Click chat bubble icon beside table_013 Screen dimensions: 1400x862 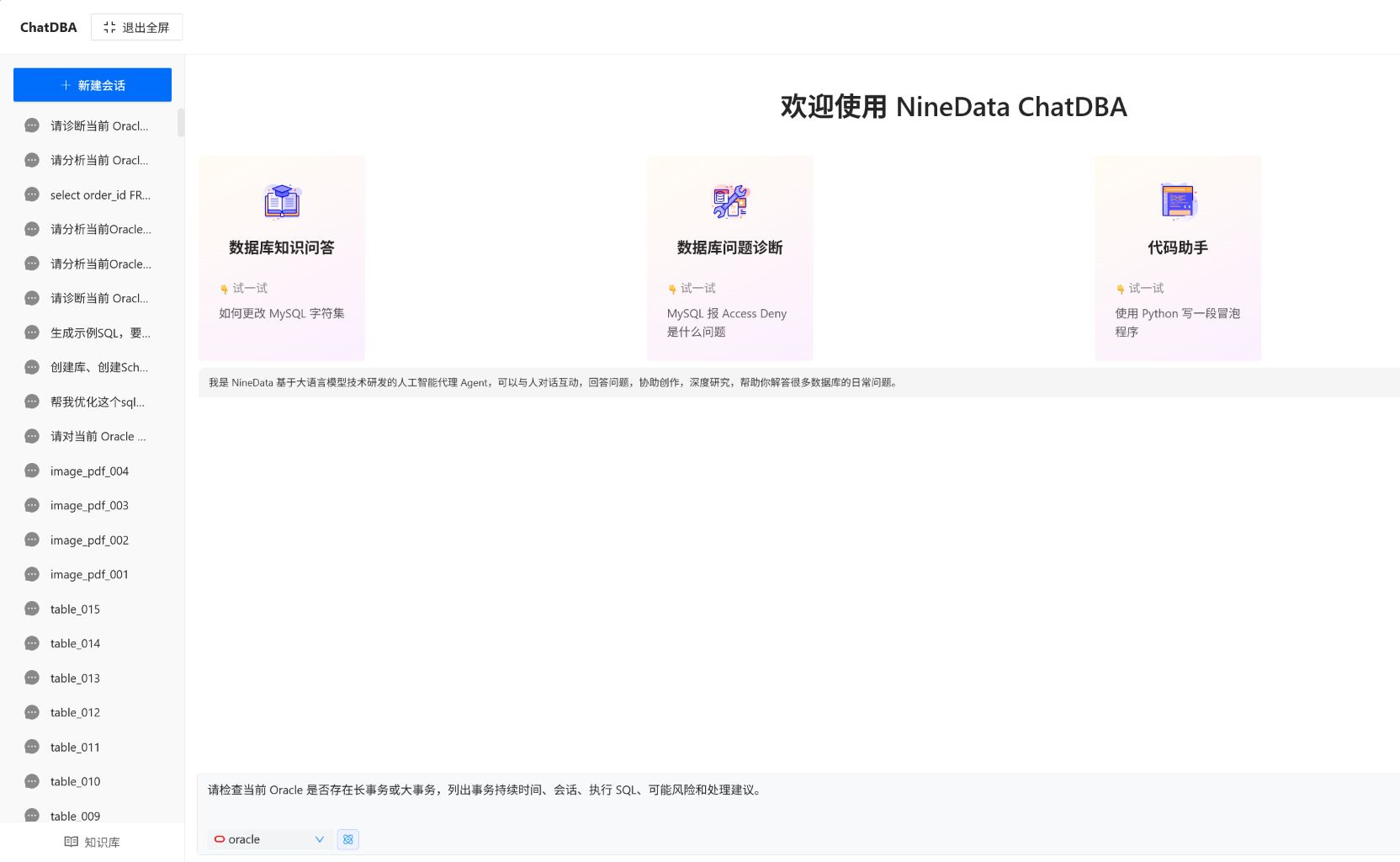32,678
